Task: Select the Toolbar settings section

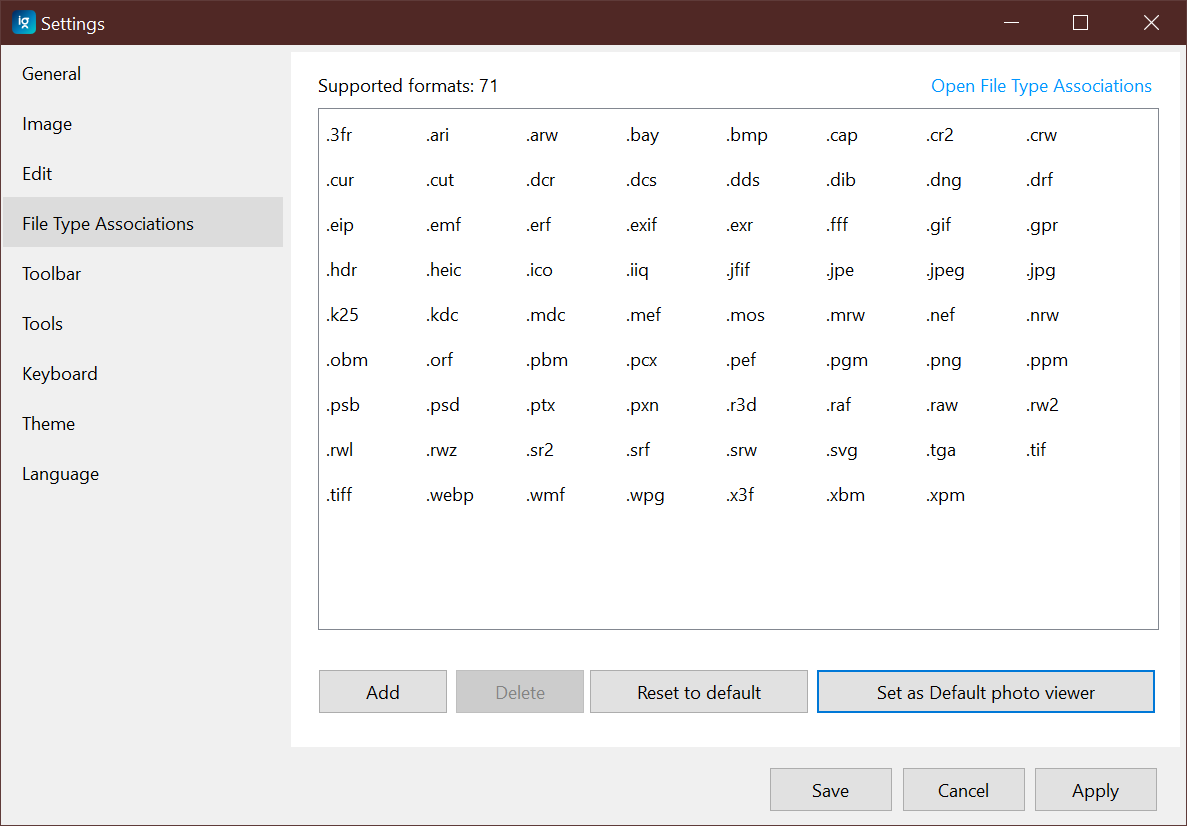Action: pyautogui.click(x=52, y=273)
